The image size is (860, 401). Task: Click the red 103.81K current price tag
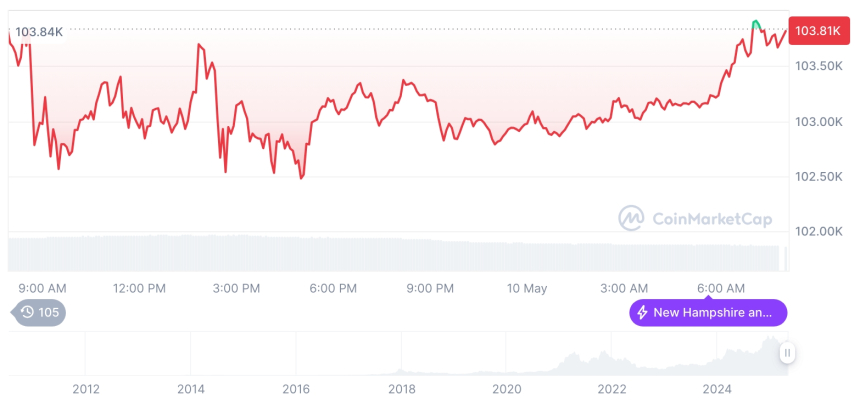[x=816, y=31]
